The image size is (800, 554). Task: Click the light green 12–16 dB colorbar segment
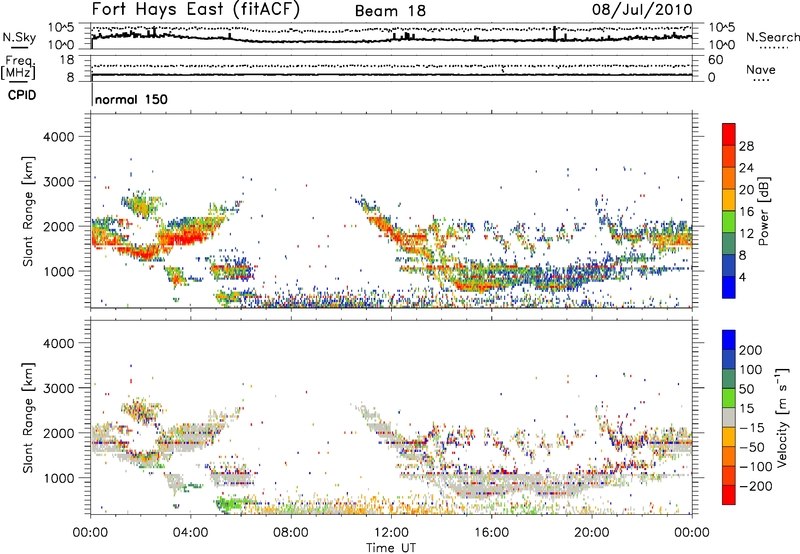(x=729, y=221)
